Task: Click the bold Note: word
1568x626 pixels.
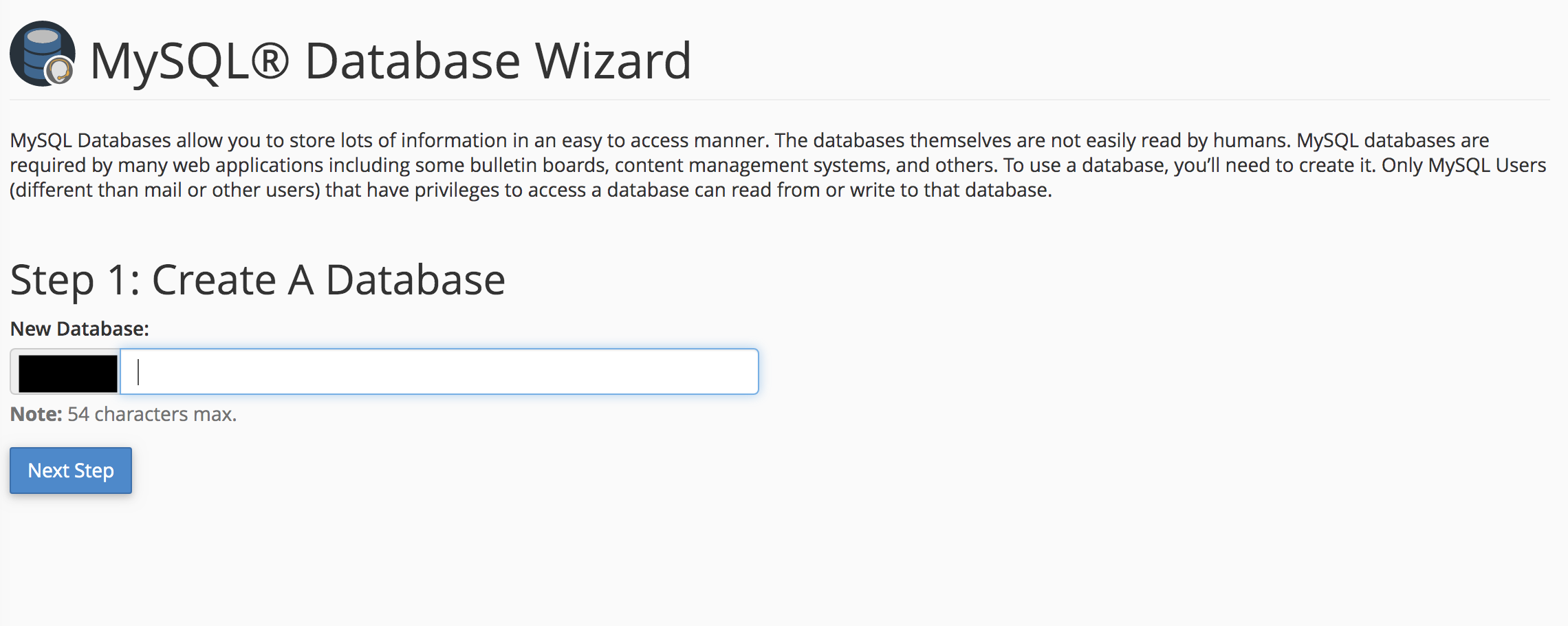Action: (36, 414)
